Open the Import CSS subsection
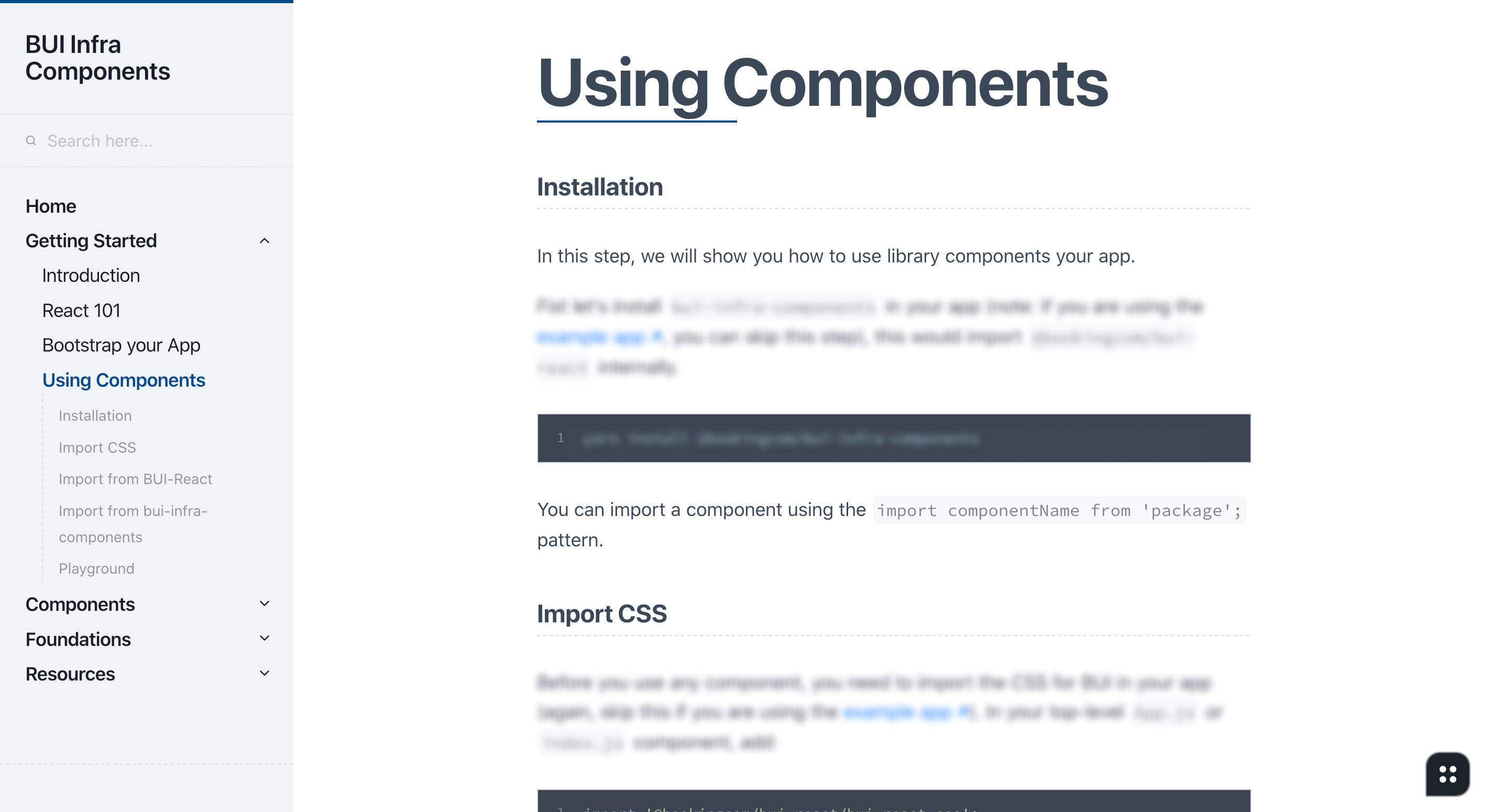This screenshot has width=1493, height=812. pos(97,447)
